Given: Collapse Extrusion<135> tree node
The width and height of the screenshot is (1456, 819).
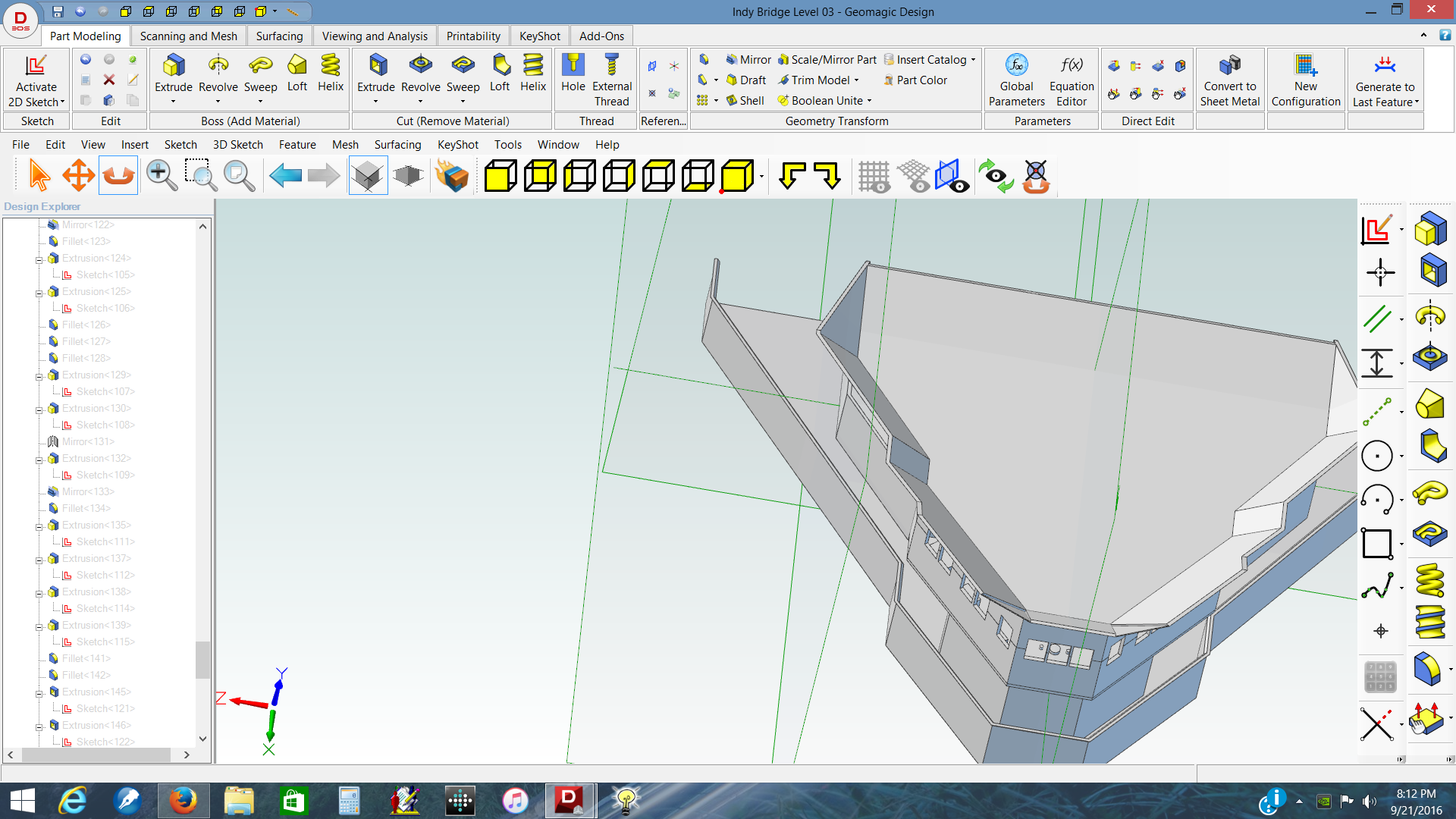Looking at the screenshot, I should pos(39,526).
